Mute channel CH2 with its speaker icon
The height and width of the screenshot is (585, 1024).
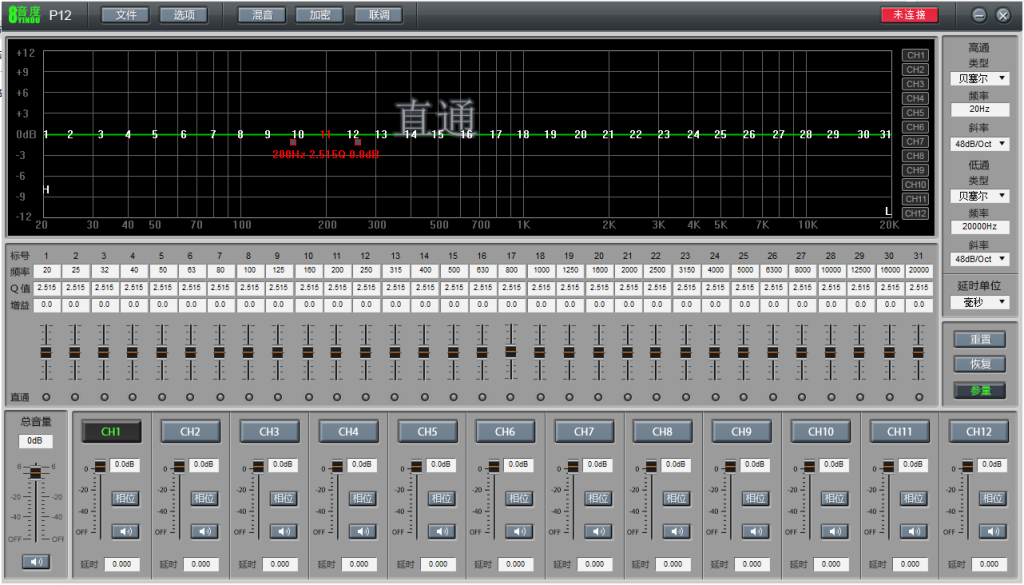coord(204,531)
